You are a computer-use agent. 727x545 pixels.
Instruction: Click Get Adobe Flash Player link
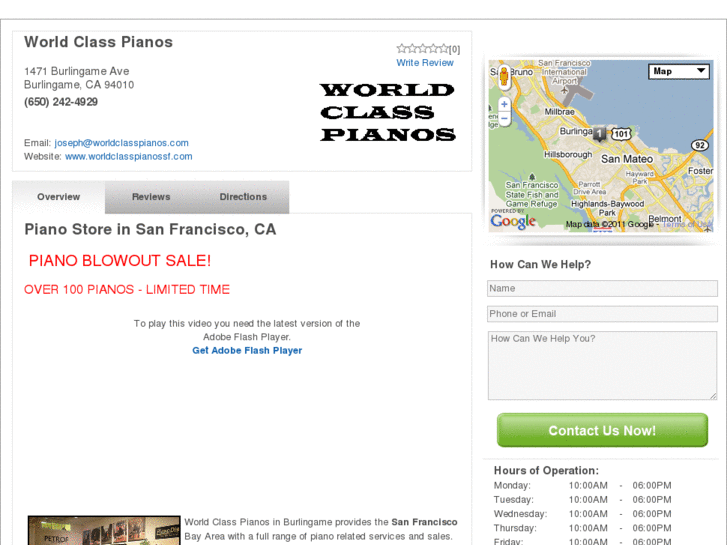[247, 351]
